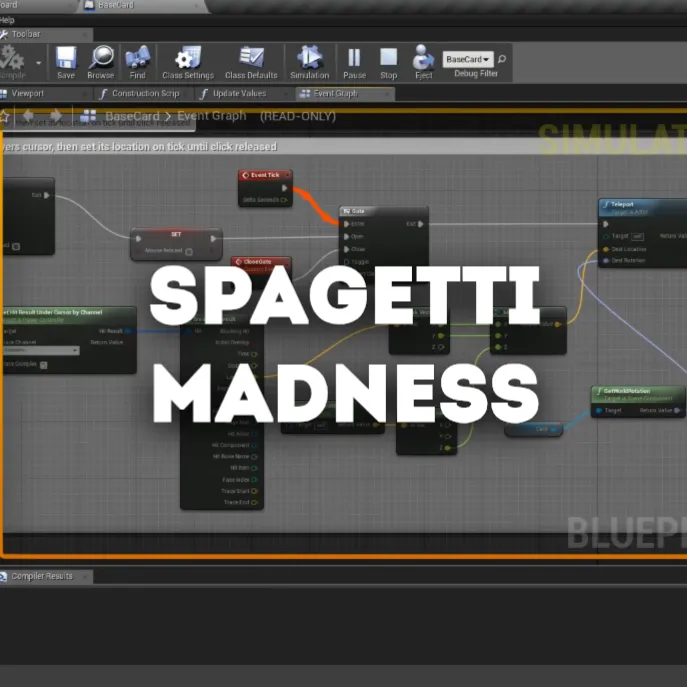Pause the simulation
This screenshot has width=687, height=687.
354,62
